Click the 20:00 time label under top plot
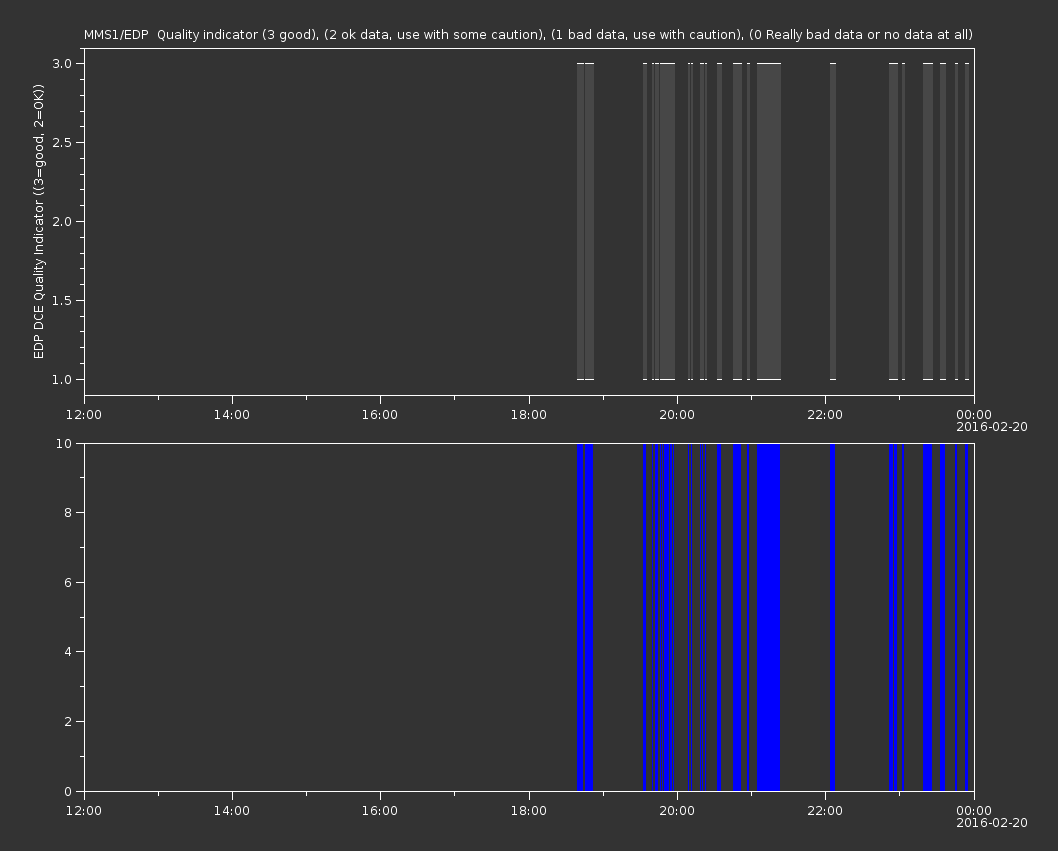 coord(677,414)
